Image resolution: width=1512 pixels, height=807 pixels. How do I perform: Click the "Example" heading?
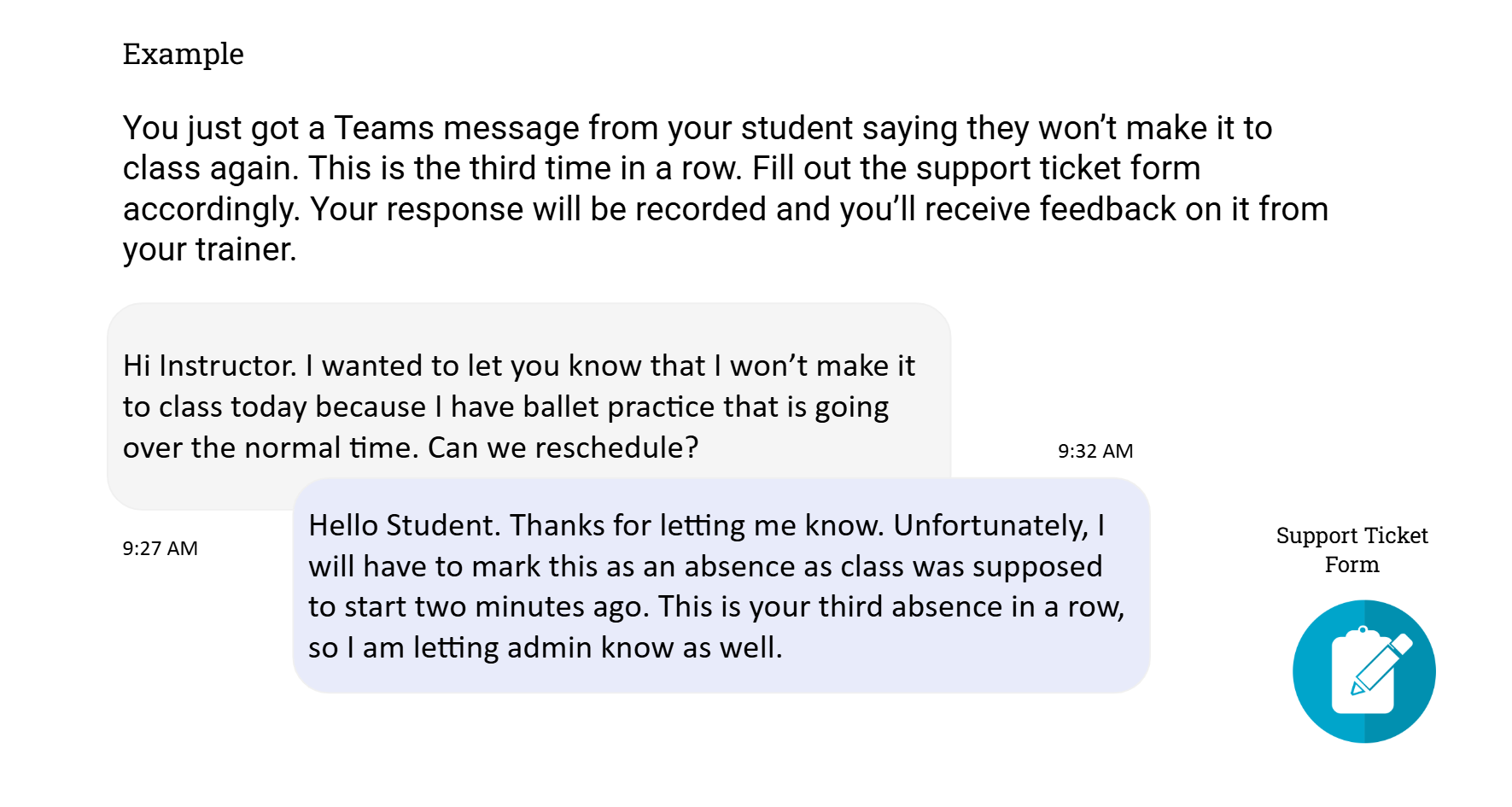[x=183, y=54]
